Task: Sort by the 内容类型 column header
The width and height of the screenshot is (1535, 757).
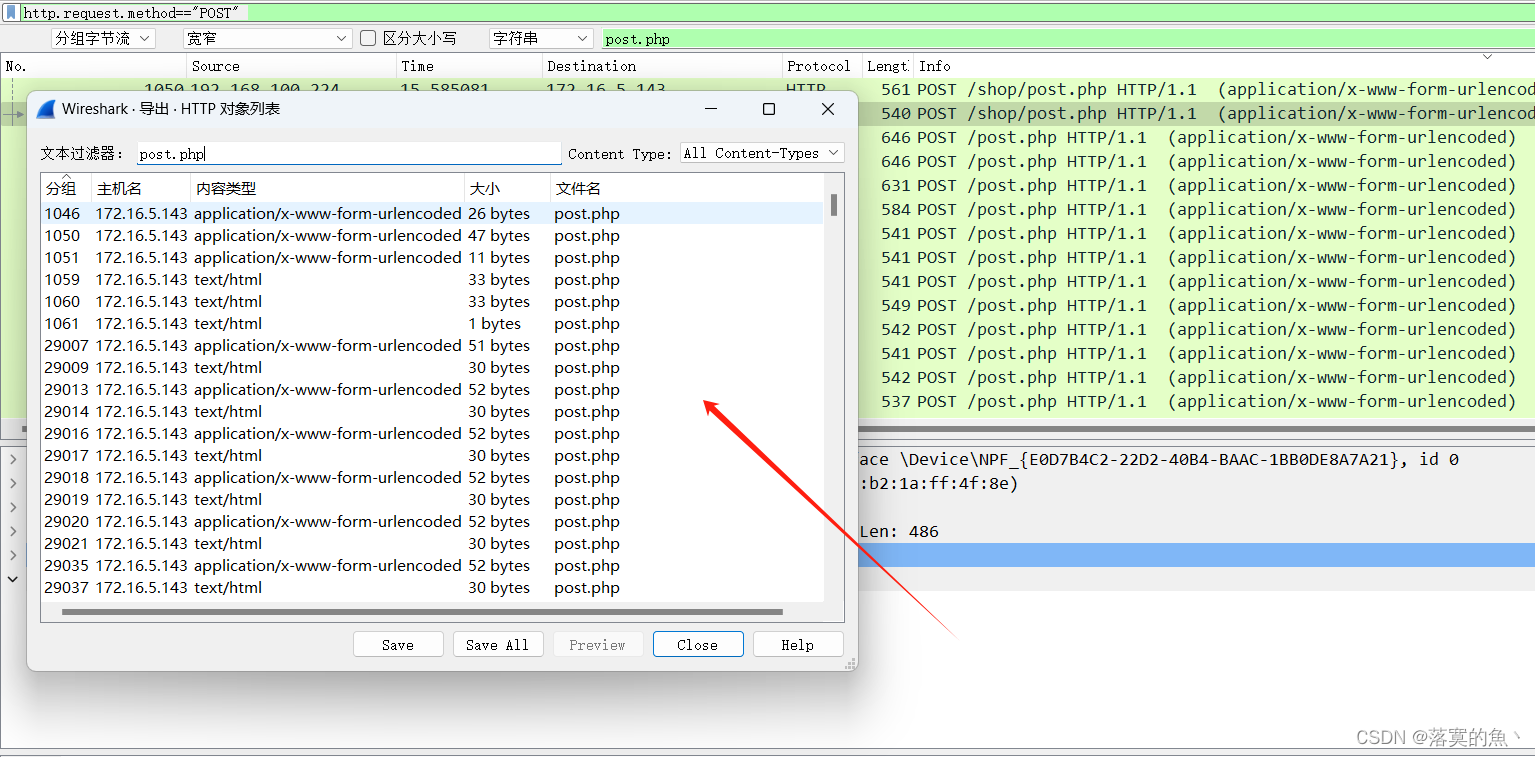Action: (x=328, y=188)
